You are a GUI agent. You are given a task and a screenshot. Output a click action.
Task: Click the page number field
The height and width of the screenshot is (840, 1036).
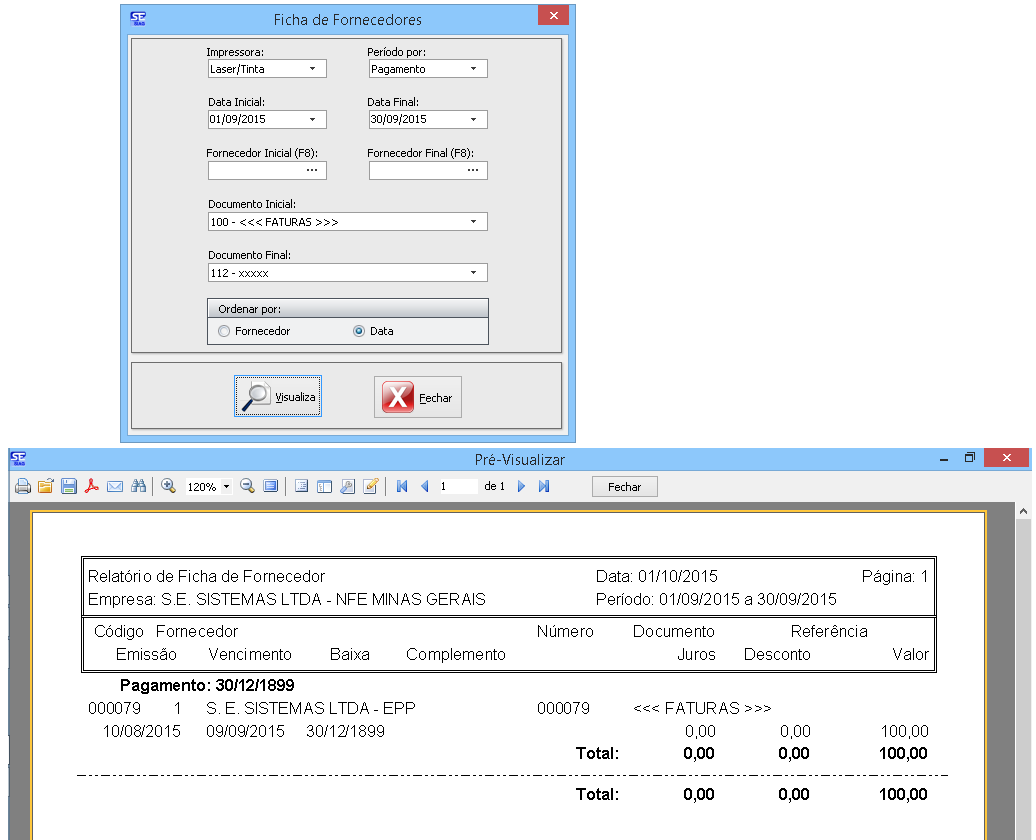coord(456,487)
